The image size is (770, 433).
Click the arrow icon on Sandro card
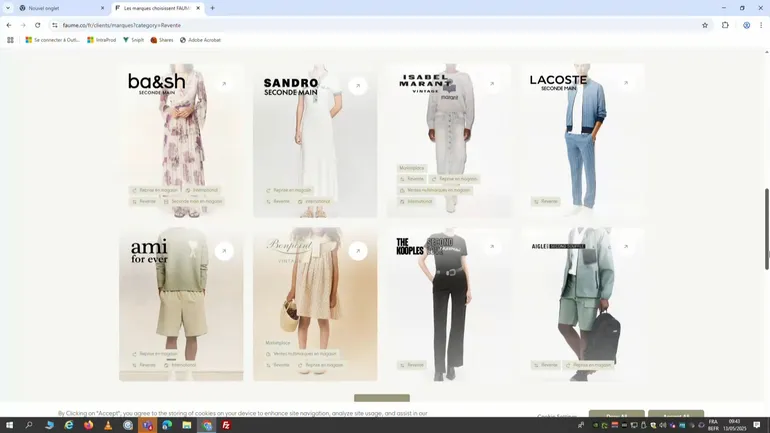click(x=358, y=85)
